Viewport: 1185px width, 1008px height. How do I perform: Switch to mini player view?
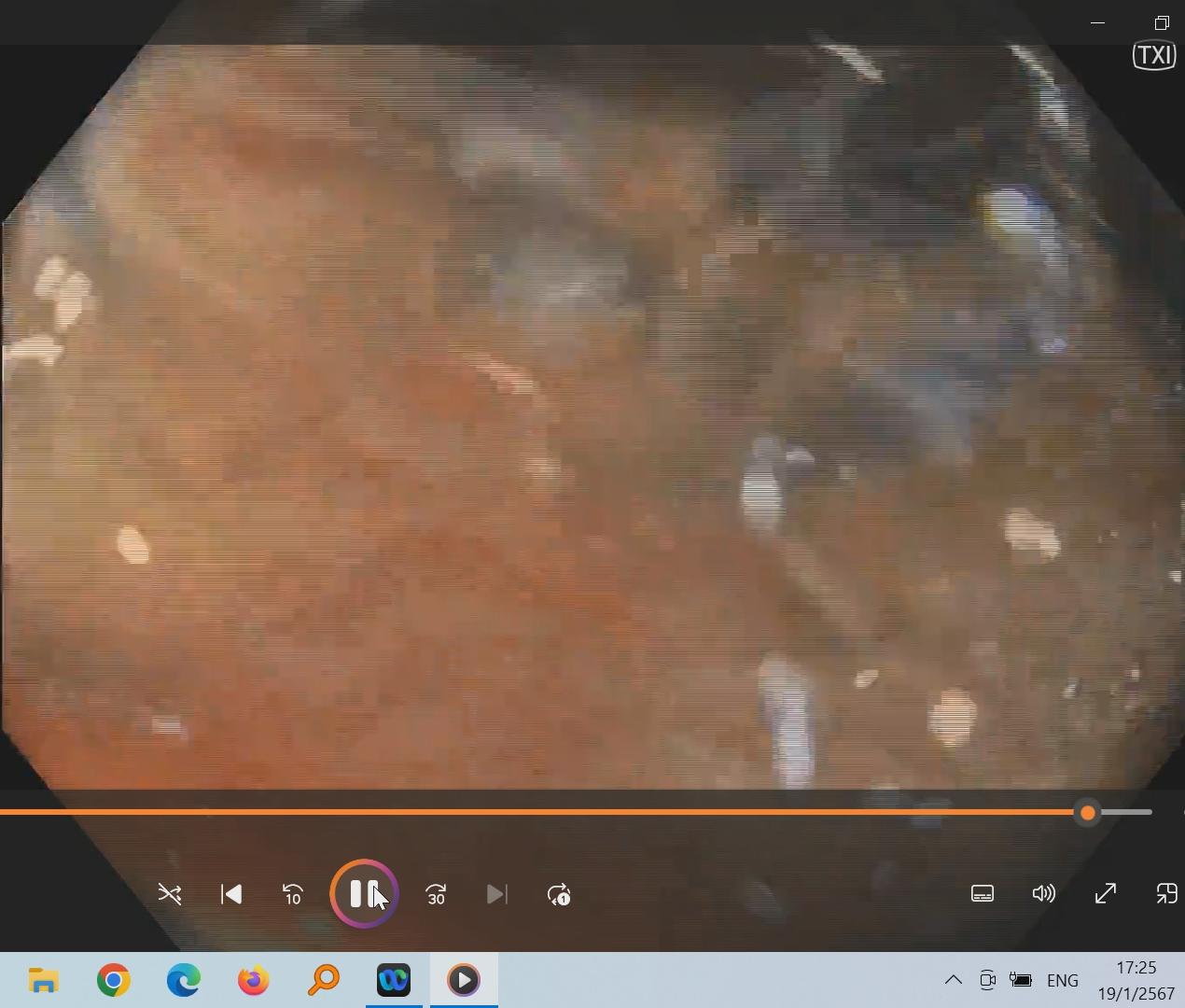tap(1166, 894)
